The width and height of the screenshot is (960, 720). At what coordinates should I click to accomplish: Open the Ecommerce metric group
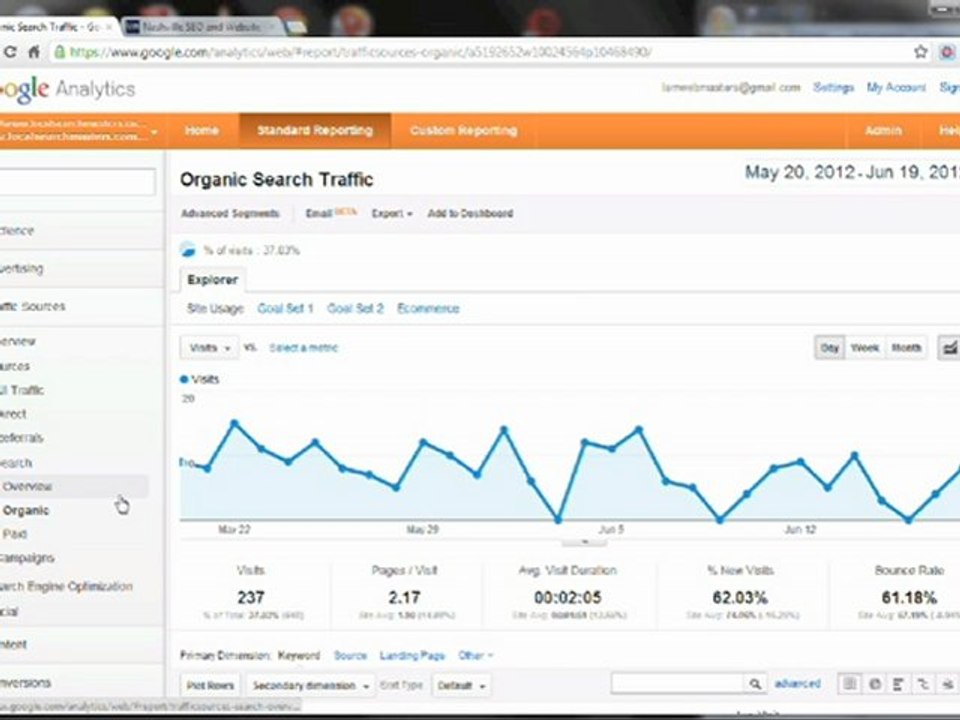tap(428, 309)
